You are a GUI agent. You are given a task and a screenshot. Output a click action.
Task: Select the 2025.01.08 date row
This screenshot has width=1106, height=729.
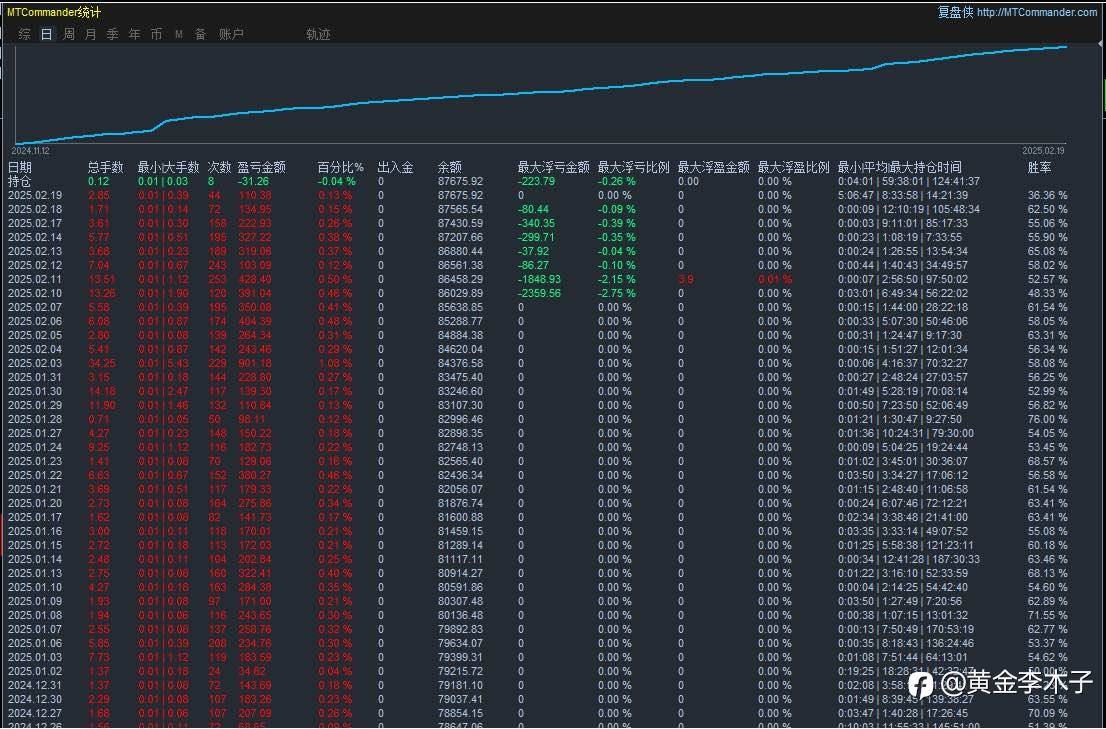(x=35, y=615)
